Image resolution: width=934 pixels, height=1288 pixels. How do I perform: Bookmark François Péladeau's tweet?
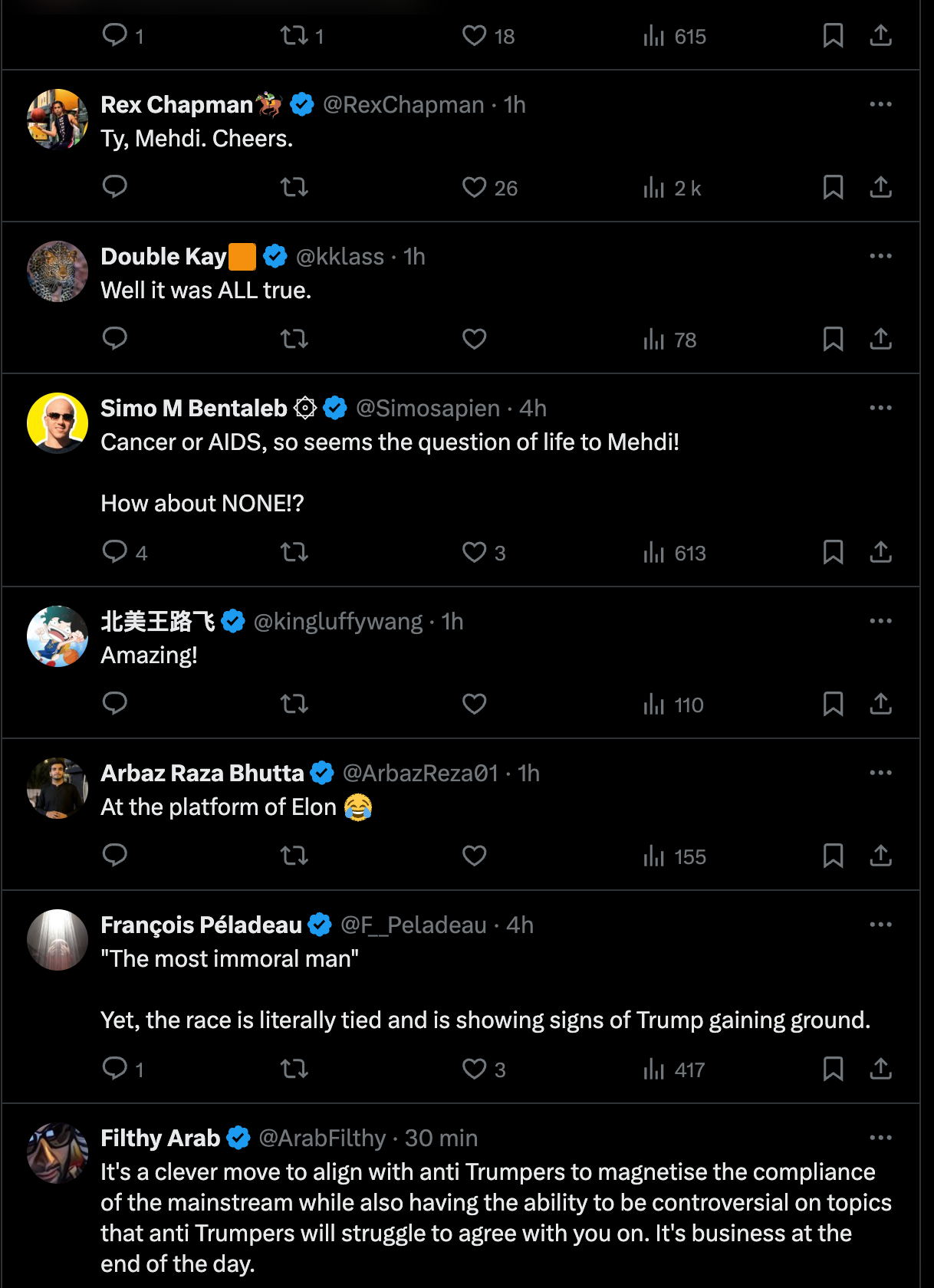click(833, 1069)
